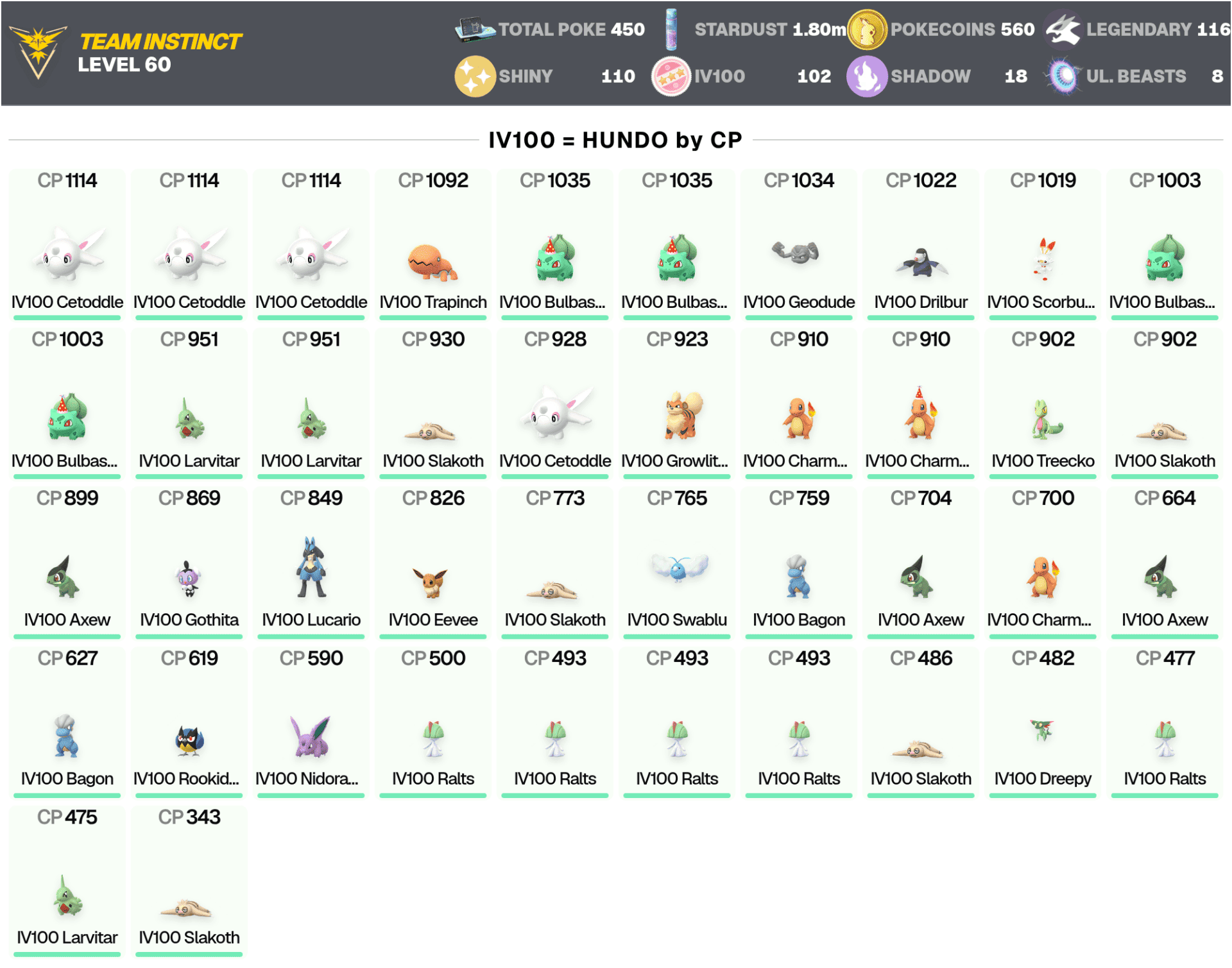Click the Stardust bottle icon

point(671,29)
